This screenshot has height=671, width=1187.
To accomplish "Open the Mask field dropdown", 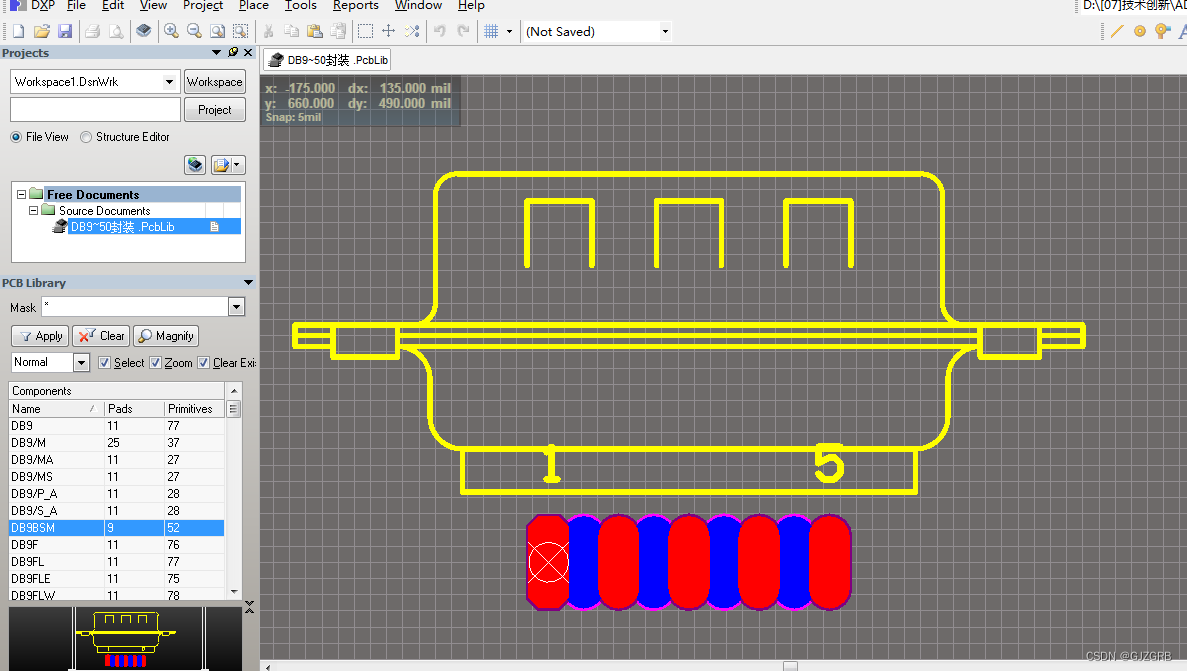I will (x=236, y=307).
